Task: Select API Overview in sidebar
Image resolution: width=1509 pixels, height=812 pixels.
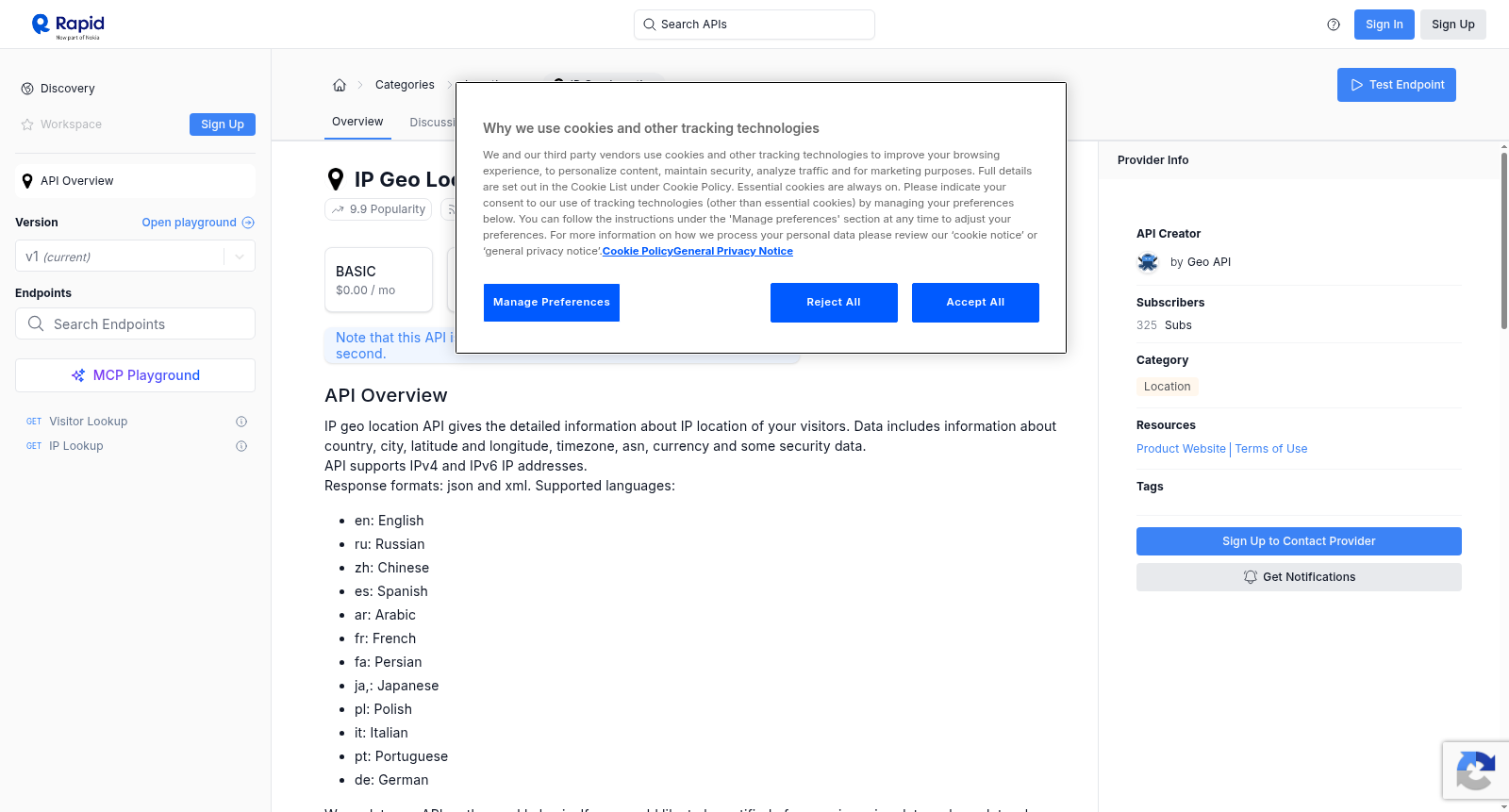Action: pyautogui.click(x=135, y=181)
